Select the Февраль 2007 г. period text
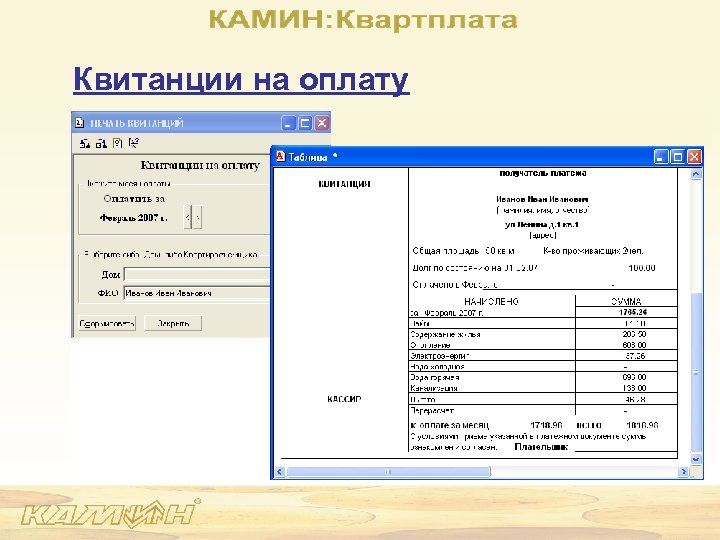 (x=134, y=218)
